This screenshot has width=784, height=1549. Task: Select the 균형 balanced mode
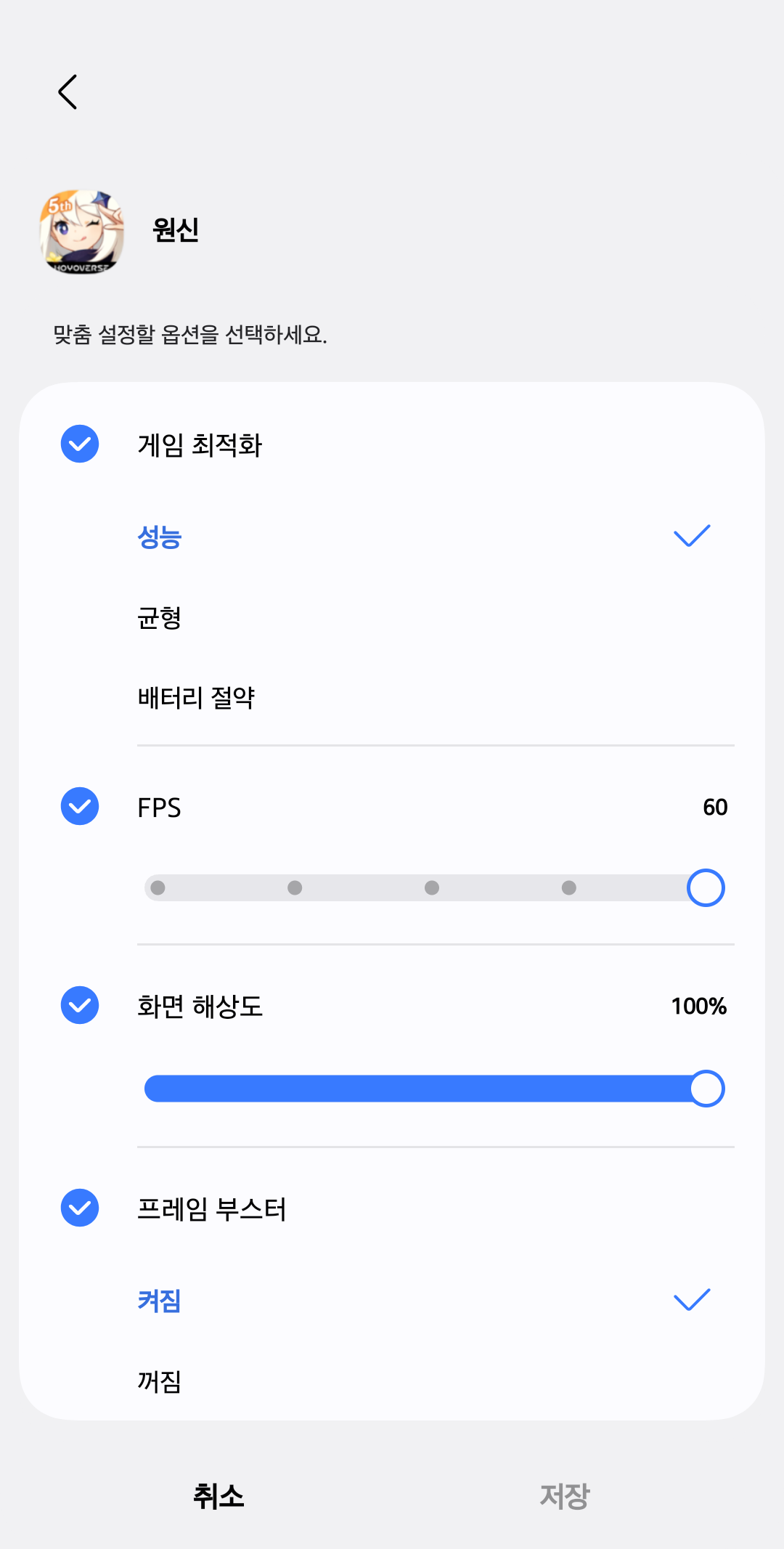pyautogui.click(x=160, y=618)
